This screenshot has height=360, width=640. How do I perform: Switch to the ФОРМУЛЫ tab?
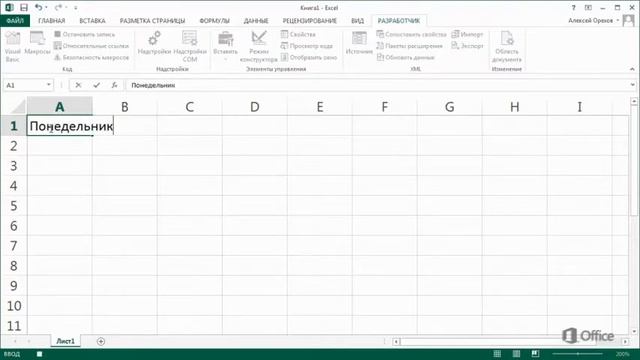coord(214,20)
